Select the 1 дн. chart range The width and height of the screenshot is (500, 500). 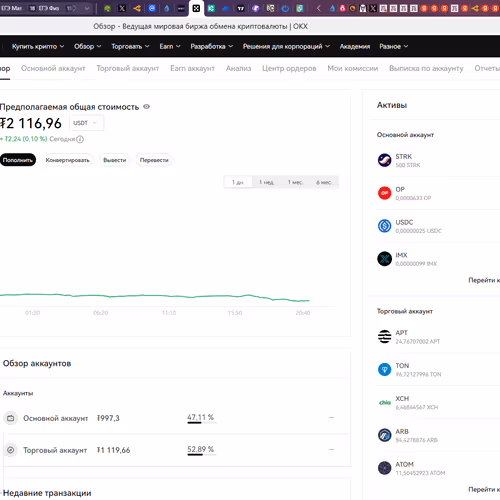[238, 182]
